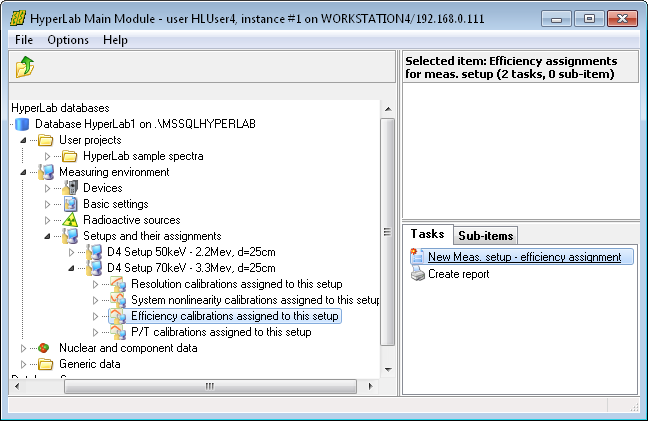
Task: Click the HyperLab app icon in title bar
Action: click(18, 18)
